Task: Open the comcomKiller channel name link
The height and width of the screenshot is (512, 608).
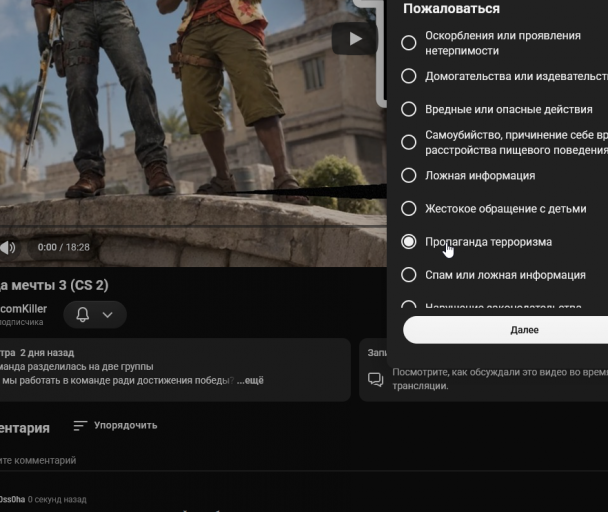Action: pos(23,309)
